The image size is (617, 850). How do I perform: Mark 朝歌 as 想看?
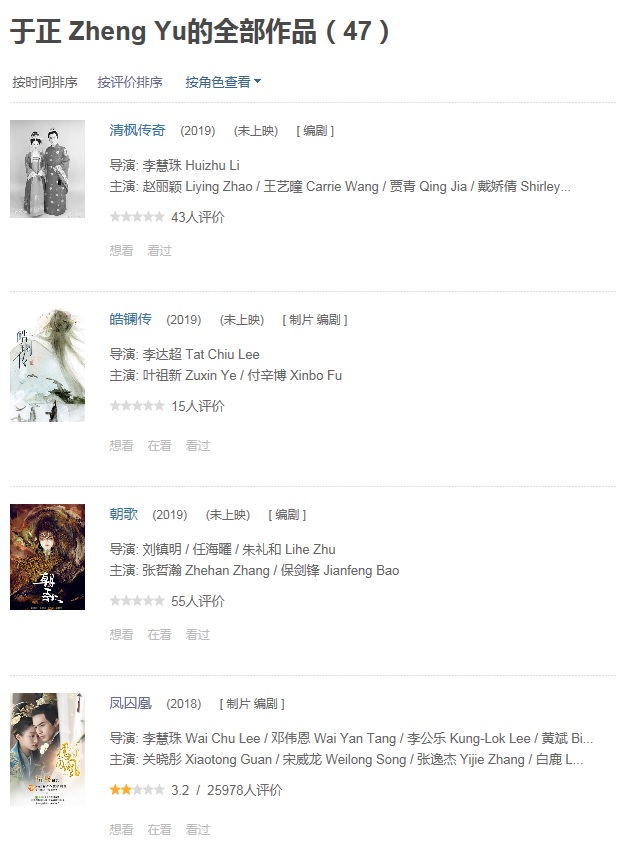pos(121,634)
